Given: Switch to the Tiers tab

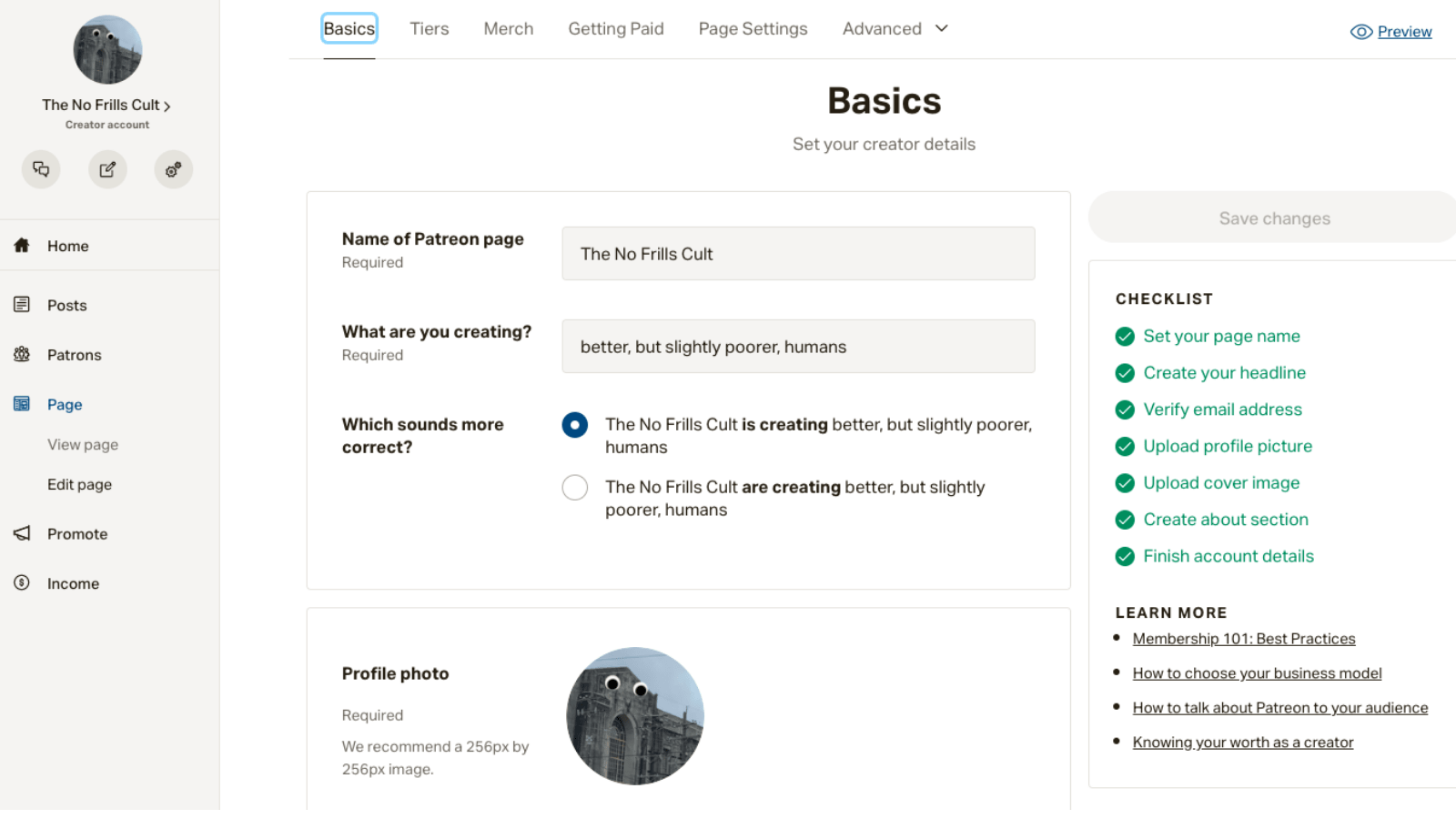Looking at the screenshot, I should tap(430, 29).
